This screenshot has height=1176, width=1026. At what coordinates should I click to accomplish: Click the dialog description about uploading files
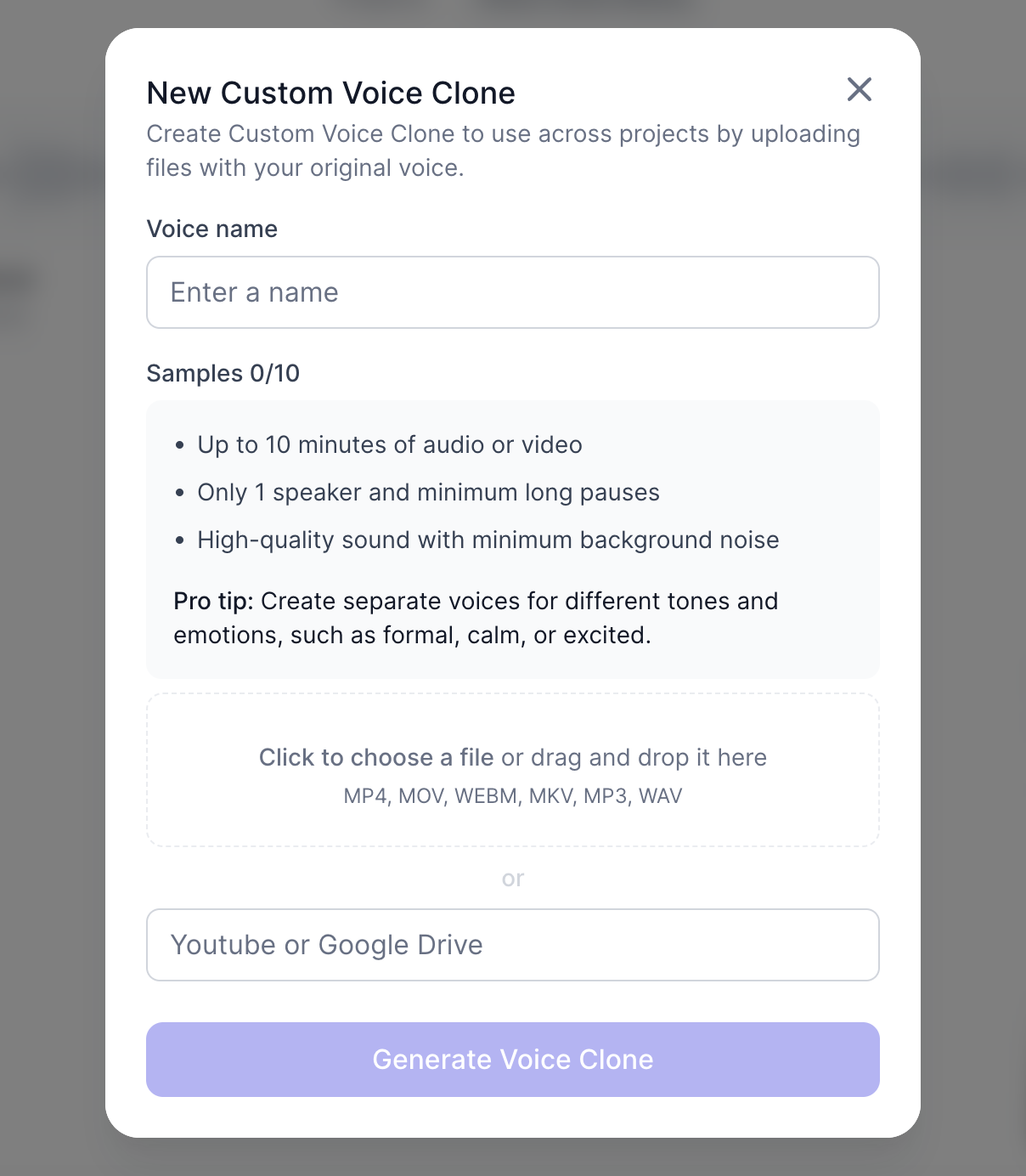(x=504, y=150)
